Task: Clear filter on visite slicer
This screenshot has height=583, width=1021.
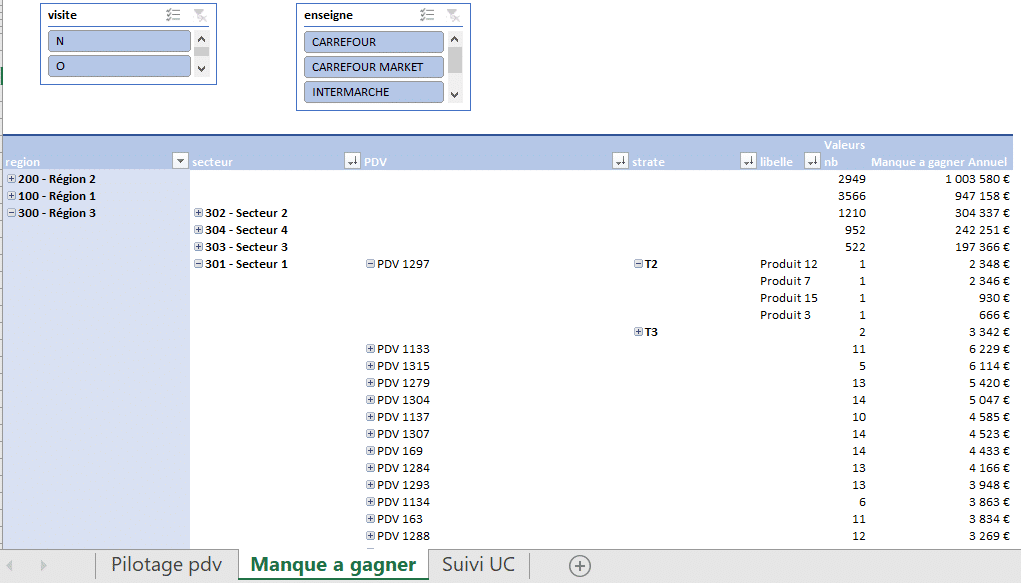Action: [x=200, y=15]
